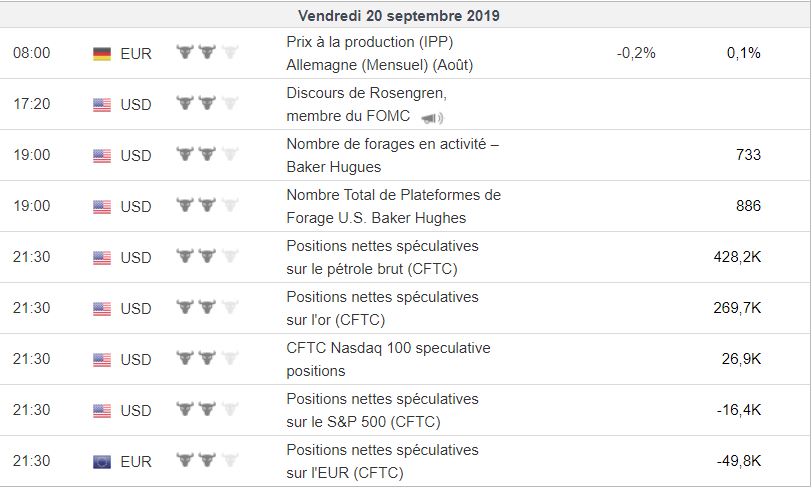Image resolution: width=812 pixels, height=491 pixels.
Task: Open Positions nettes spéculatives sur l'EUR event
Action: click(x=382, y=461)
